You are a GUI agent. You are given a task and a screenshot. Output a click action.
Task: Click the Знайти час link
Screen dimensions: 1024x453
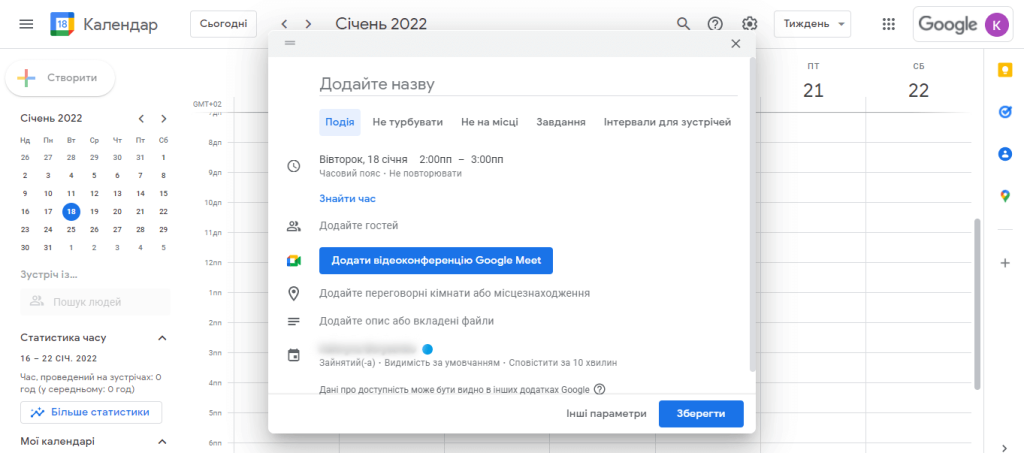click(x=347, y=198)
